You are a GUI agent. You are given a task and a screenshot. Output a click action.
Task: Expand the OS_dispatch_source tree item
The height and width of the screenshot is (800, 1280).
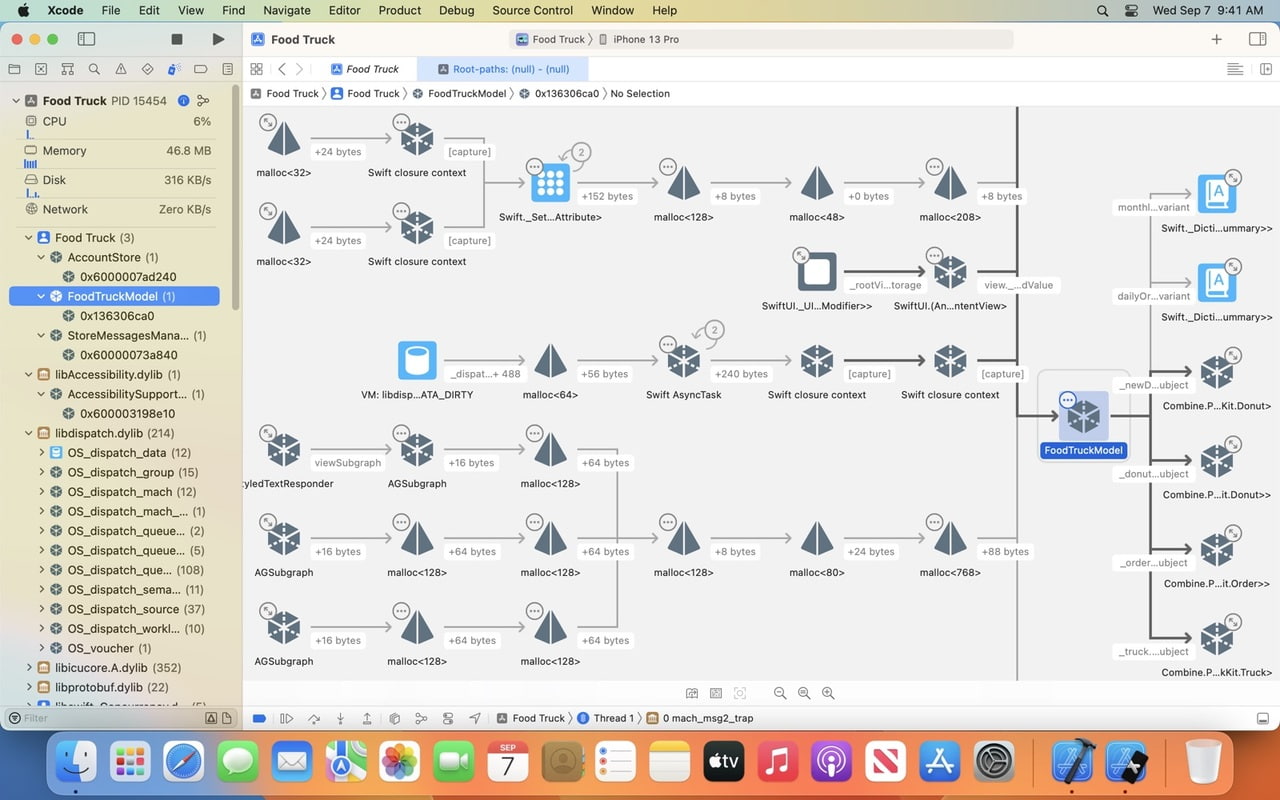tap(42, 609)
